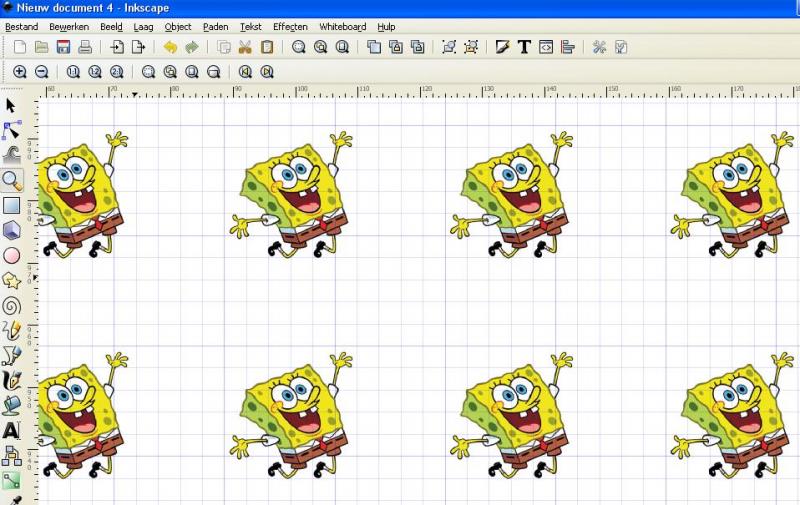Screen dimensions: 800x505
Task: Open the Align and Distribute icon
Action: tap(567, 47)
